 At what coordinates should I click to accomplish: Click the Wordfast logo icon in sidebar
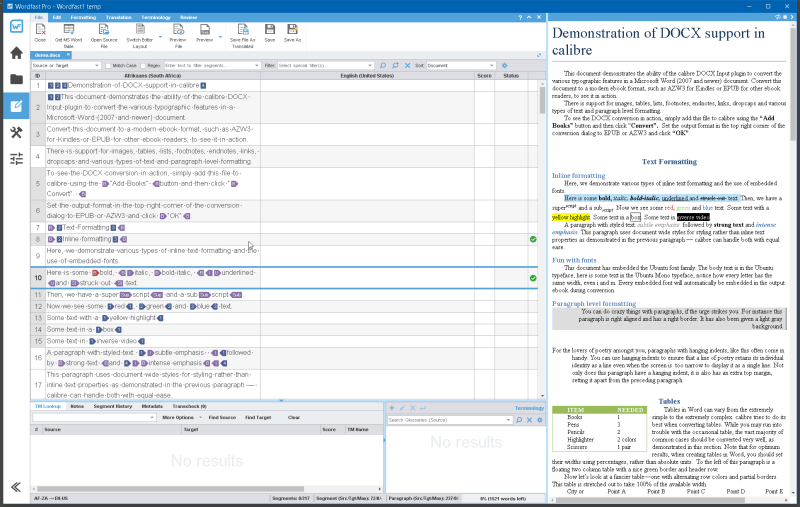[16, 26]
